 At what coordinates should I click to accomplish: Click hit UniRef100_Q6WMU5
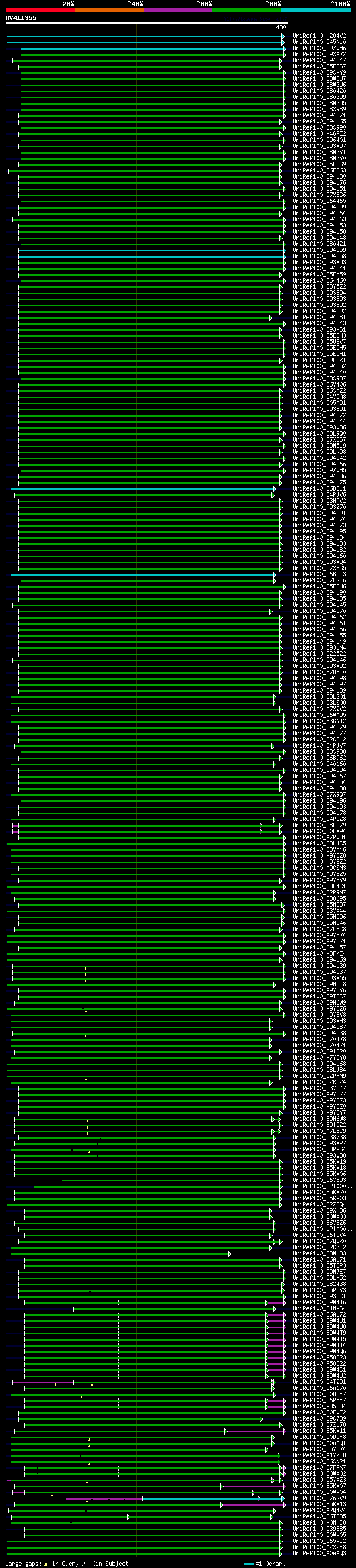point(319,715)
